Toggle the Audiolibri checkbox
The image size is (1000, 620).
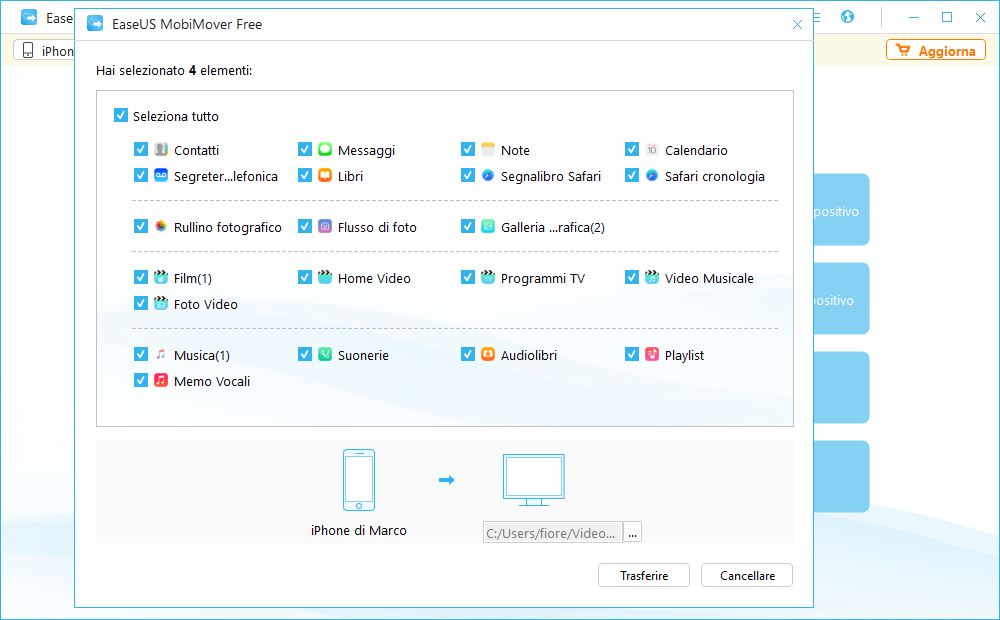468,355
